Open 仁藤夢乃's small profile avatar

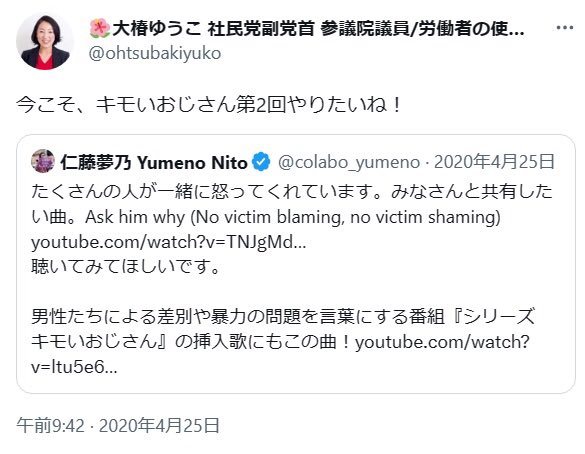pos(43,161)
